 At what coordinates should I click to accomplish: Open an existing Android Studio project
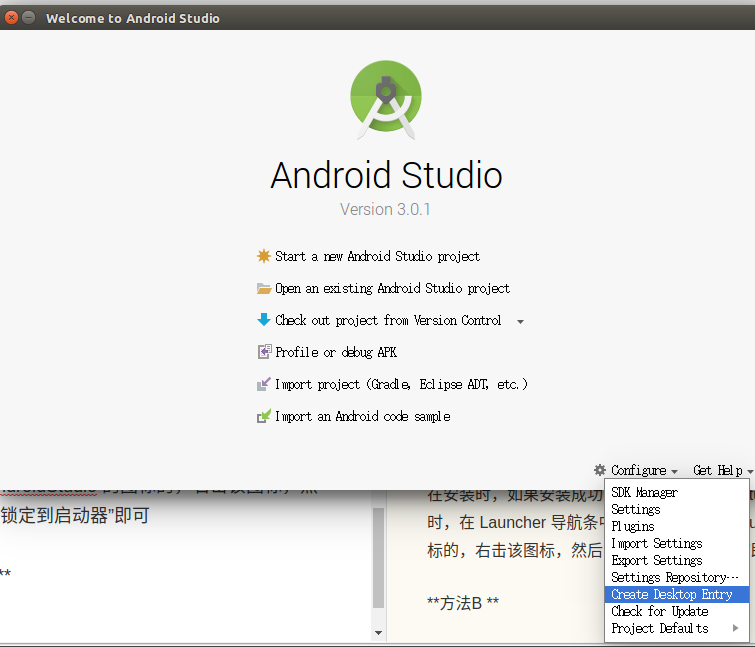pyautogui.click(x=392, y=288)
